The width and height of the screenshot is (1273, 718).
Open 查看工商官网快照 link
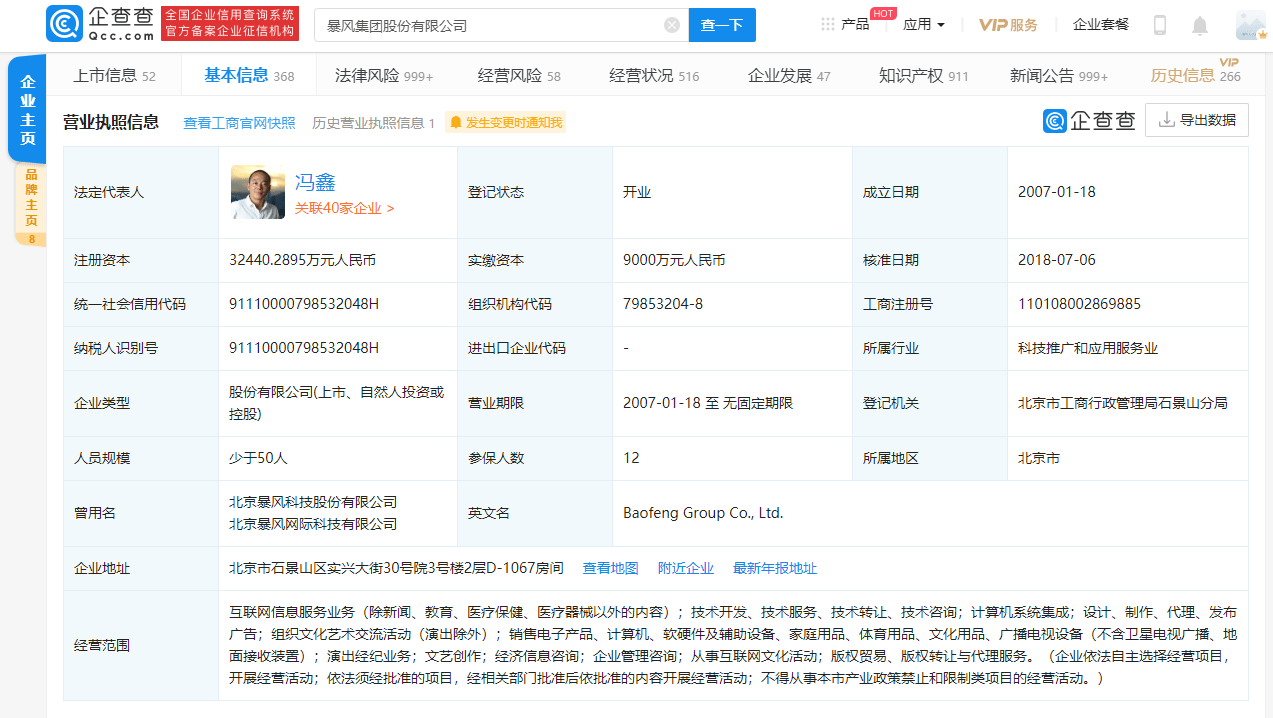pos(239,122)
